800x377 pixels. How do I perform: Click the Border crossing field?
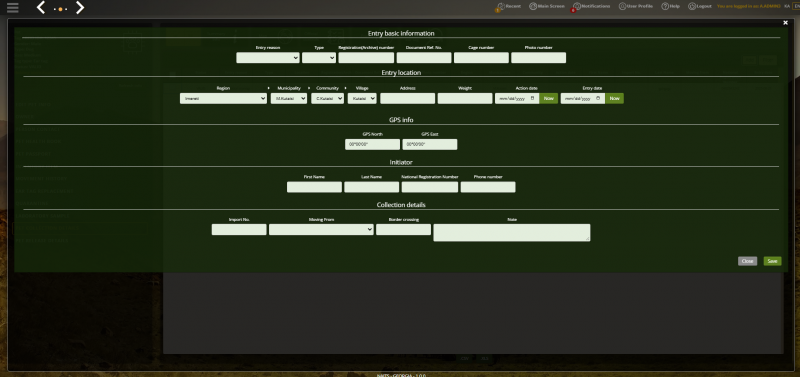404,230
